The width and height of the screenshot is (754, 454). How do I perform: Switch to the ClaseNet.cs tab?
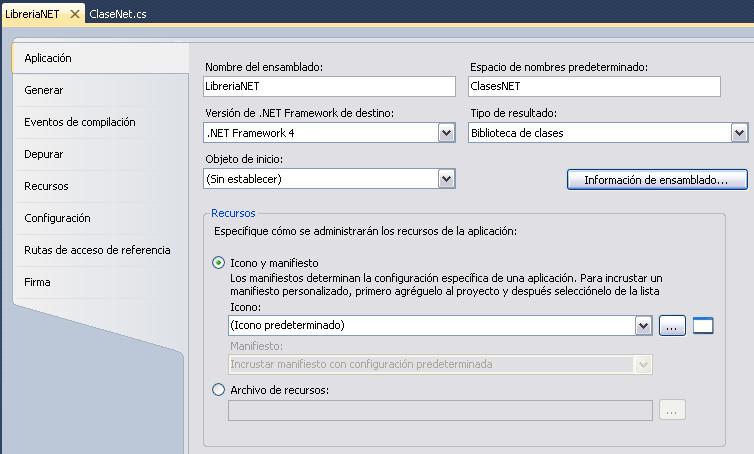click(x=118, y=14)
